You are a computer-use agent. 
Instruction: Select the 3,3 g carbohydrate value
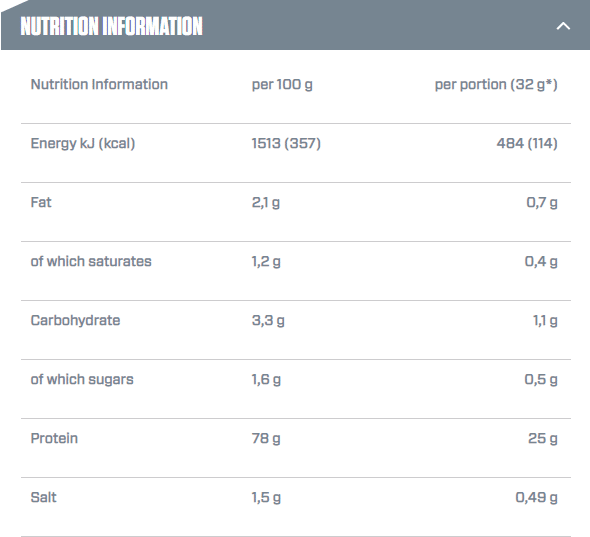[268, 320]
